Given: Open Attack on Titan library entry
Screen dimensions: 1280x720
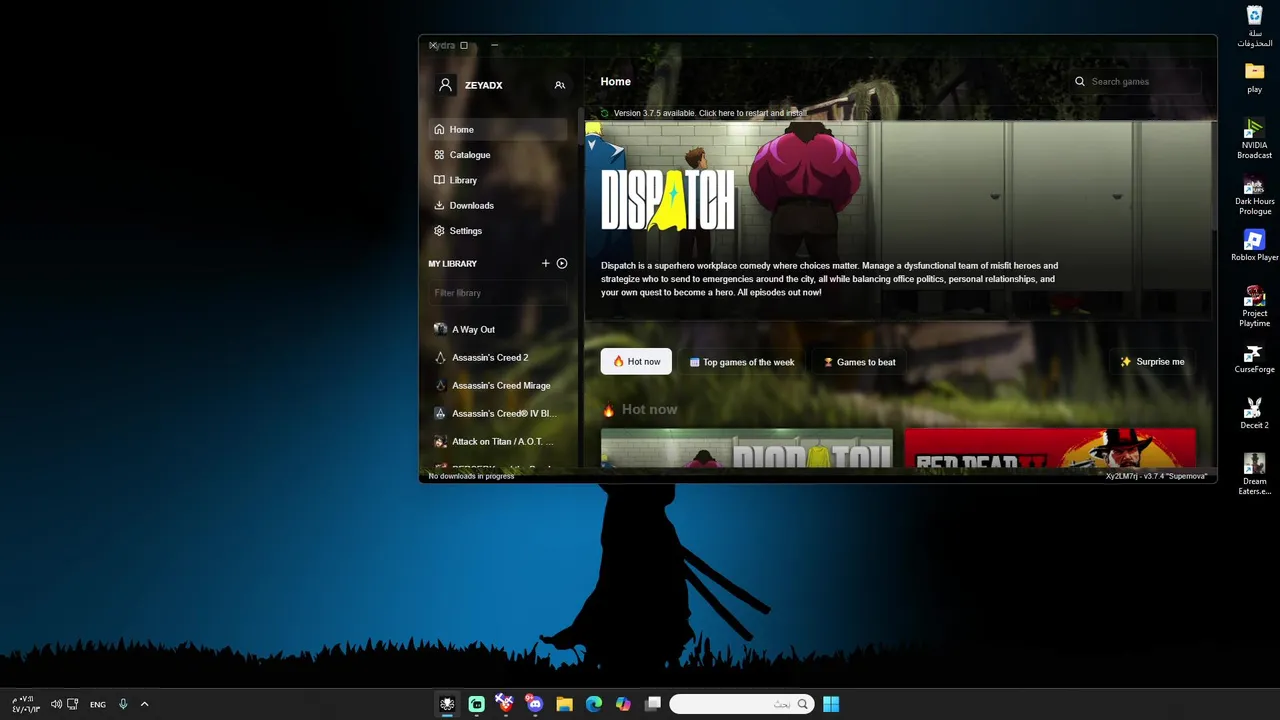Looking at the screenshot, I should click(498, 441).
